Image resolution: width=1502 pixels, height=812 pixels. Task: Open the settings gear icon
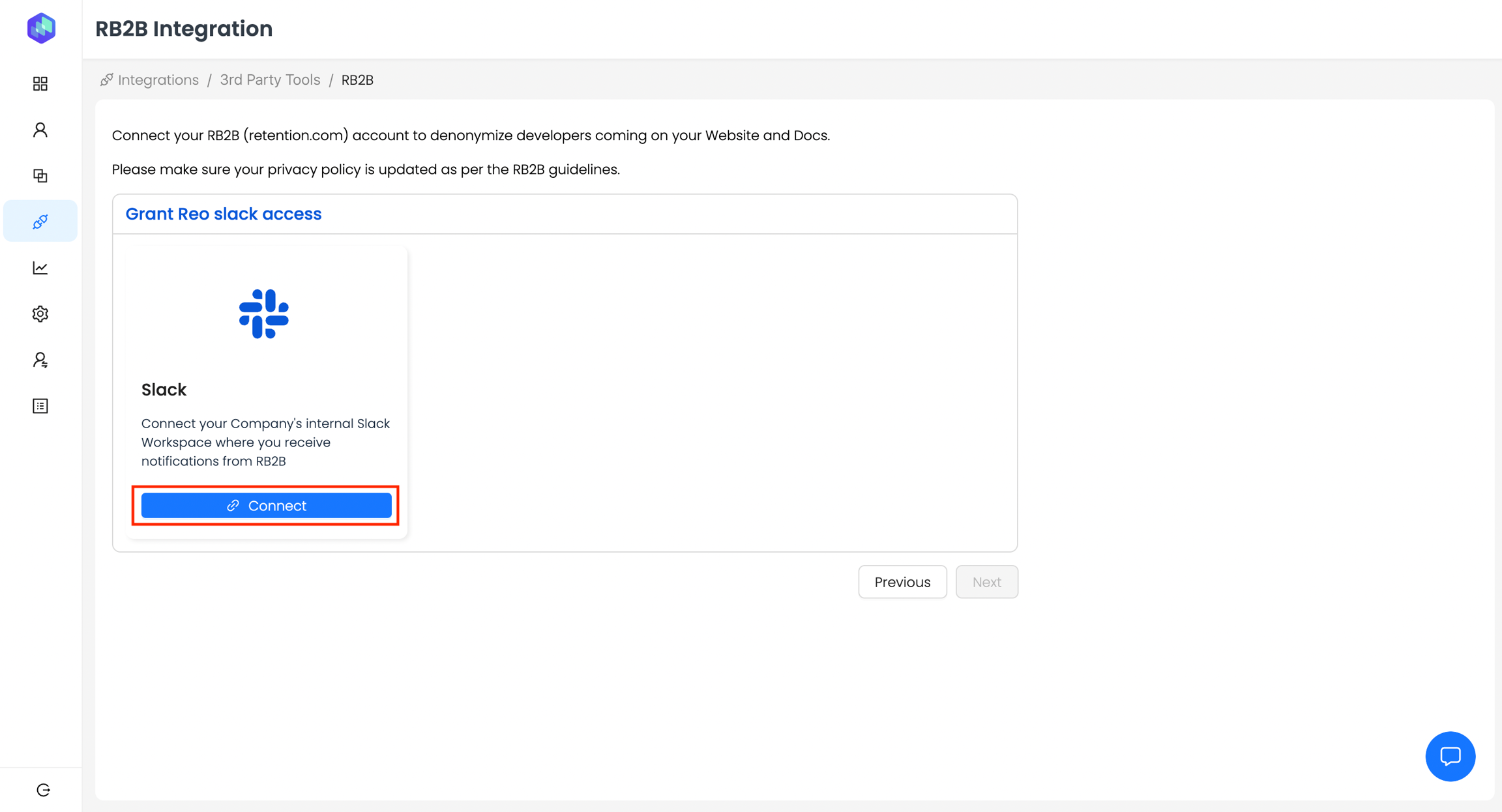[x=40, y=314]
